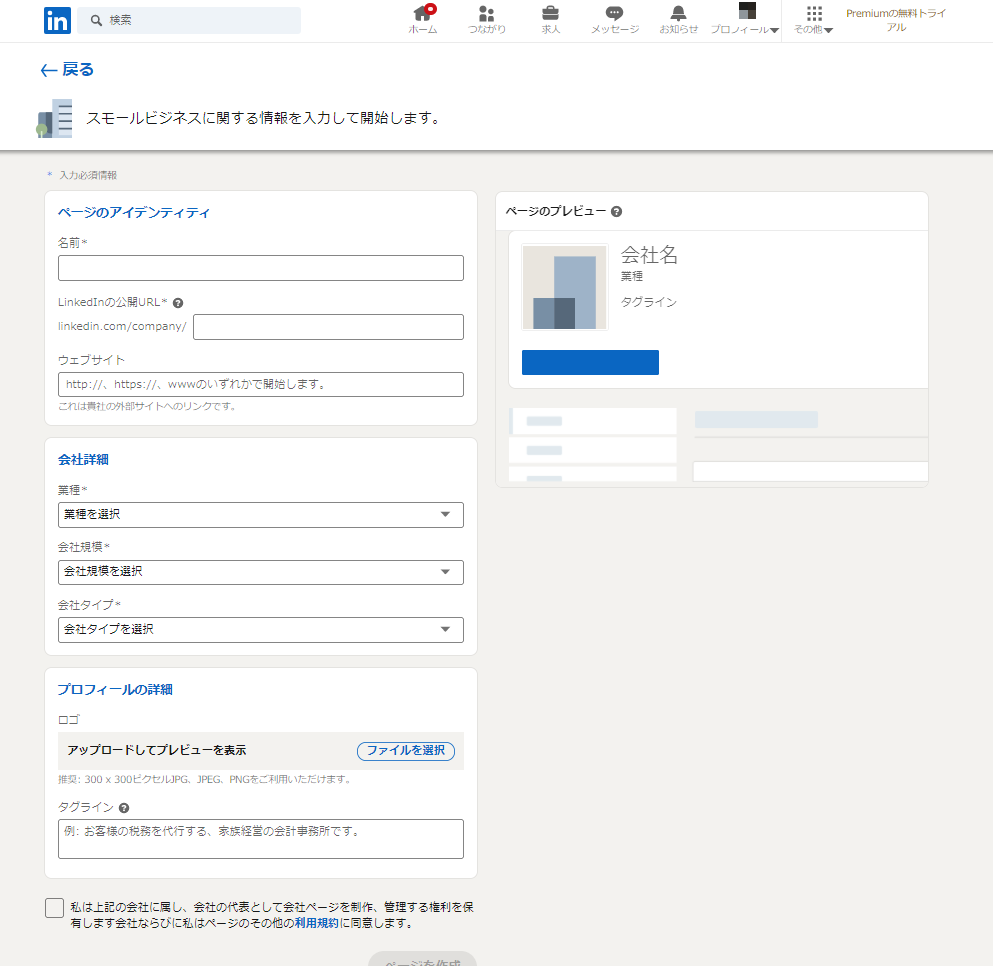
Task: Open the 会社規模を選択 dropdown
Action: click(x=261, y=572)
